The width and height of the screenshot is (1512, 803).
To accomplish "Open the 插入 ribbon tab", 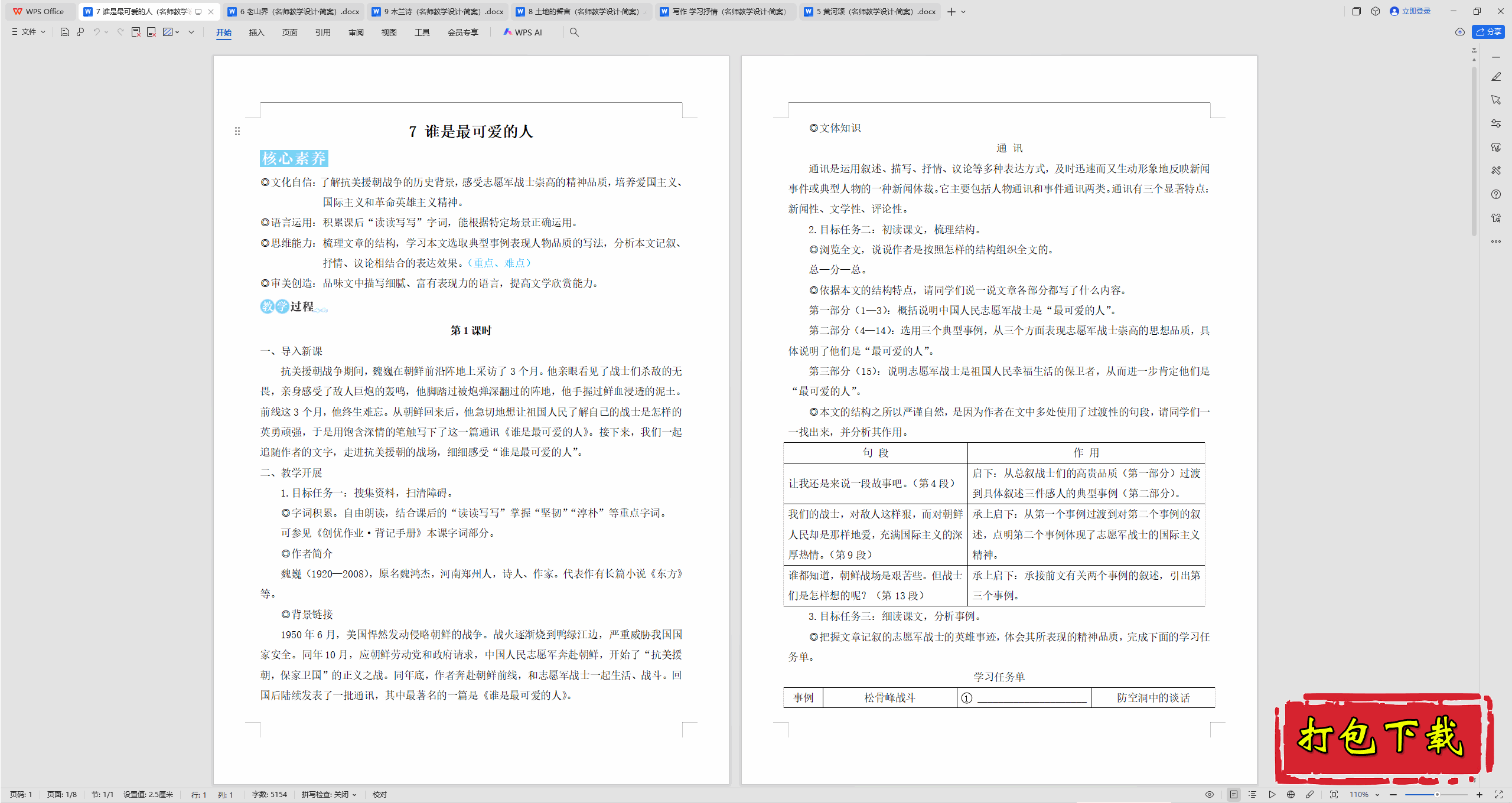I will tap(257, 32).
